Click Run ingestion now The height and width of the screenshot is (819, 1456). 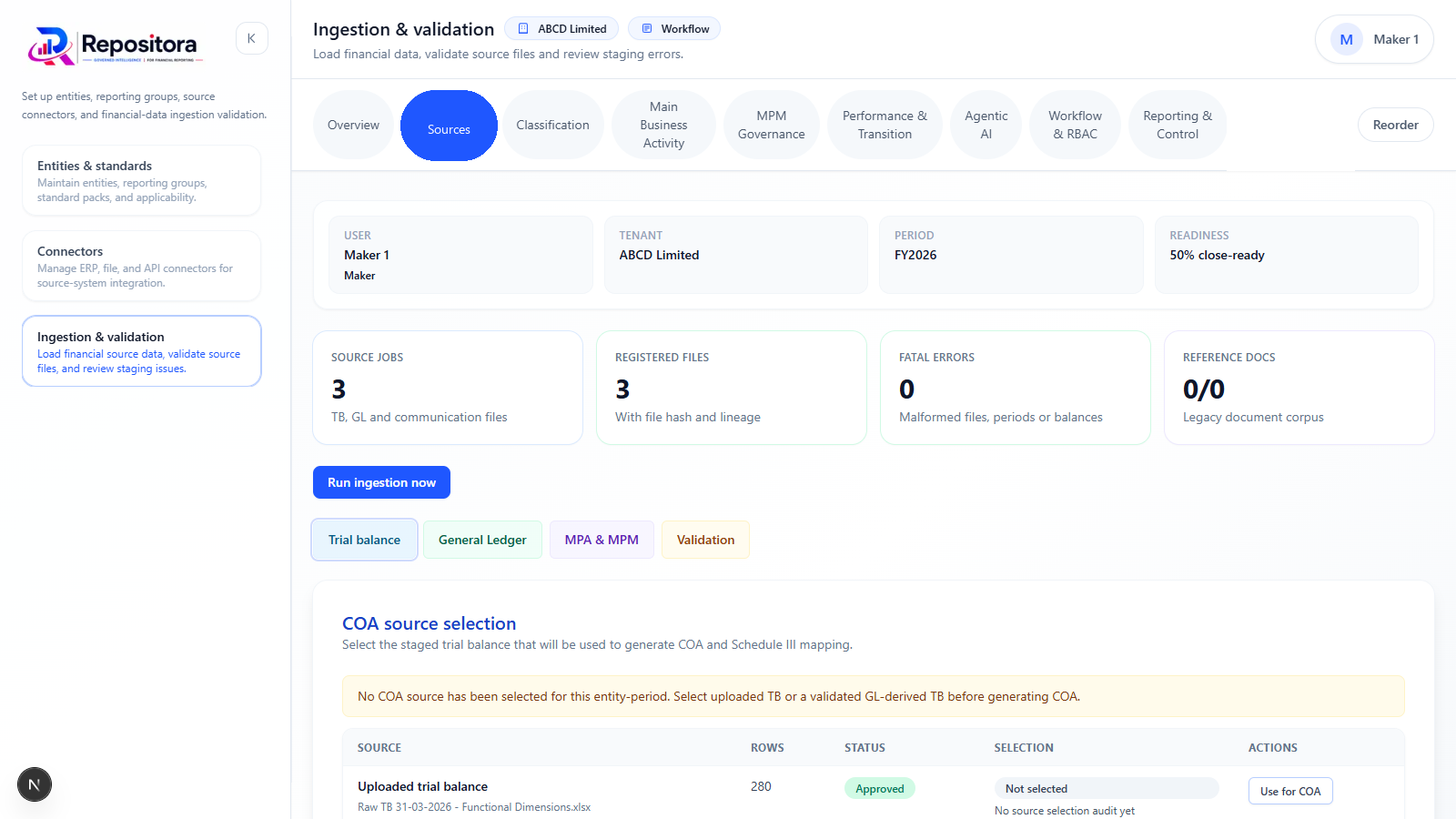pyautogui.click(x=381, y=482)
